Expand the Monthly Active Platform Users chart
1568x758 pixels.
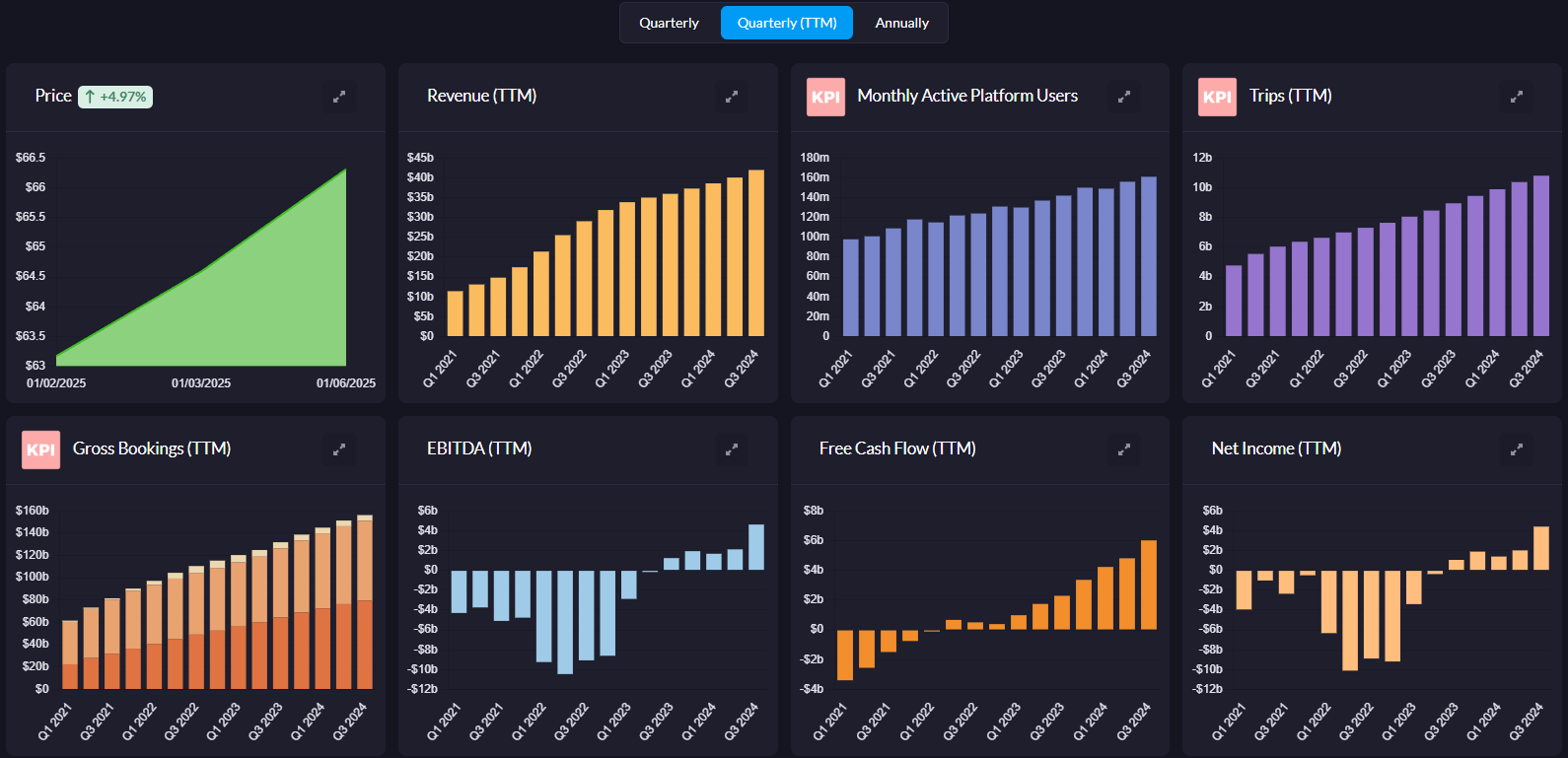pos(1123,97)
